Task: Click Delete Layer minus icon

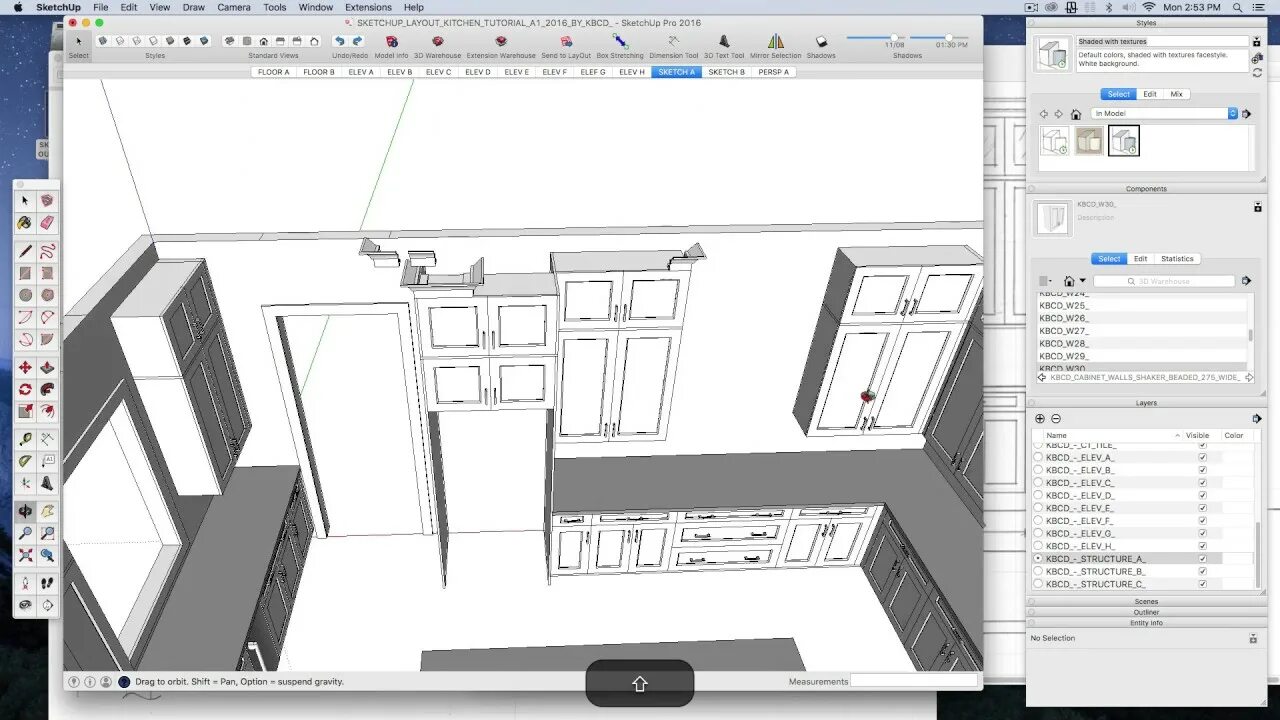Action: click(x=1056, y=418)
